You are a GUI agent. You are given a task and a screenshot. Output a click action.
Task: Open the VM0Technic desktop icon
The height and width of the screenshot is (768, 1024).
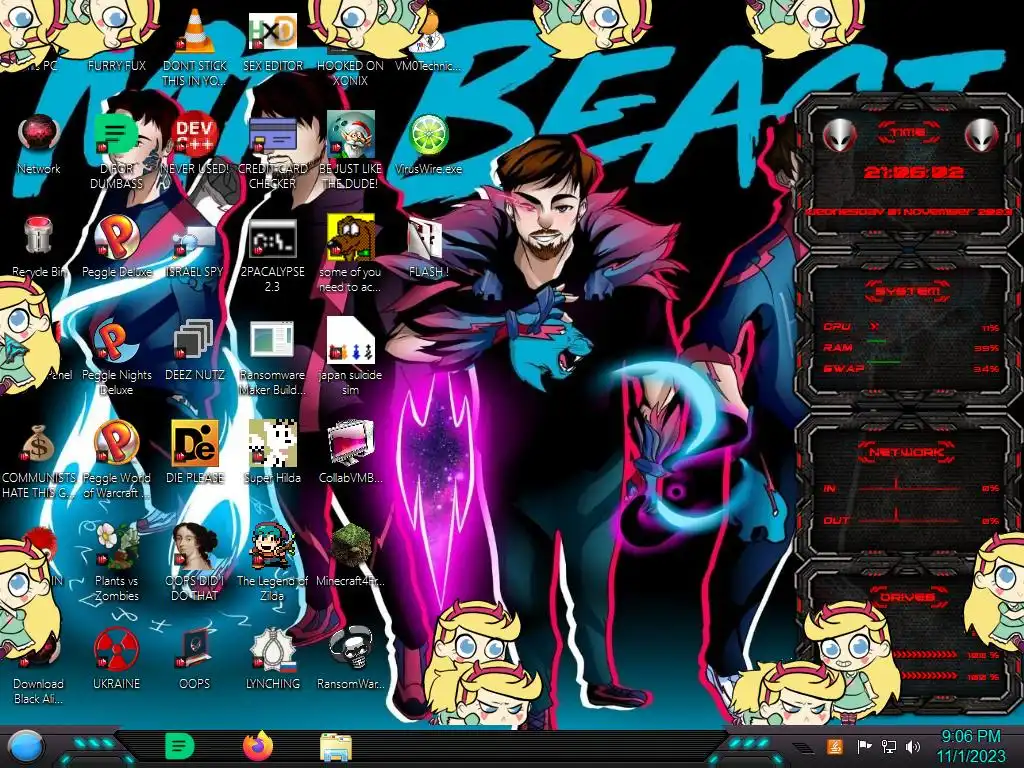(428, 40)
